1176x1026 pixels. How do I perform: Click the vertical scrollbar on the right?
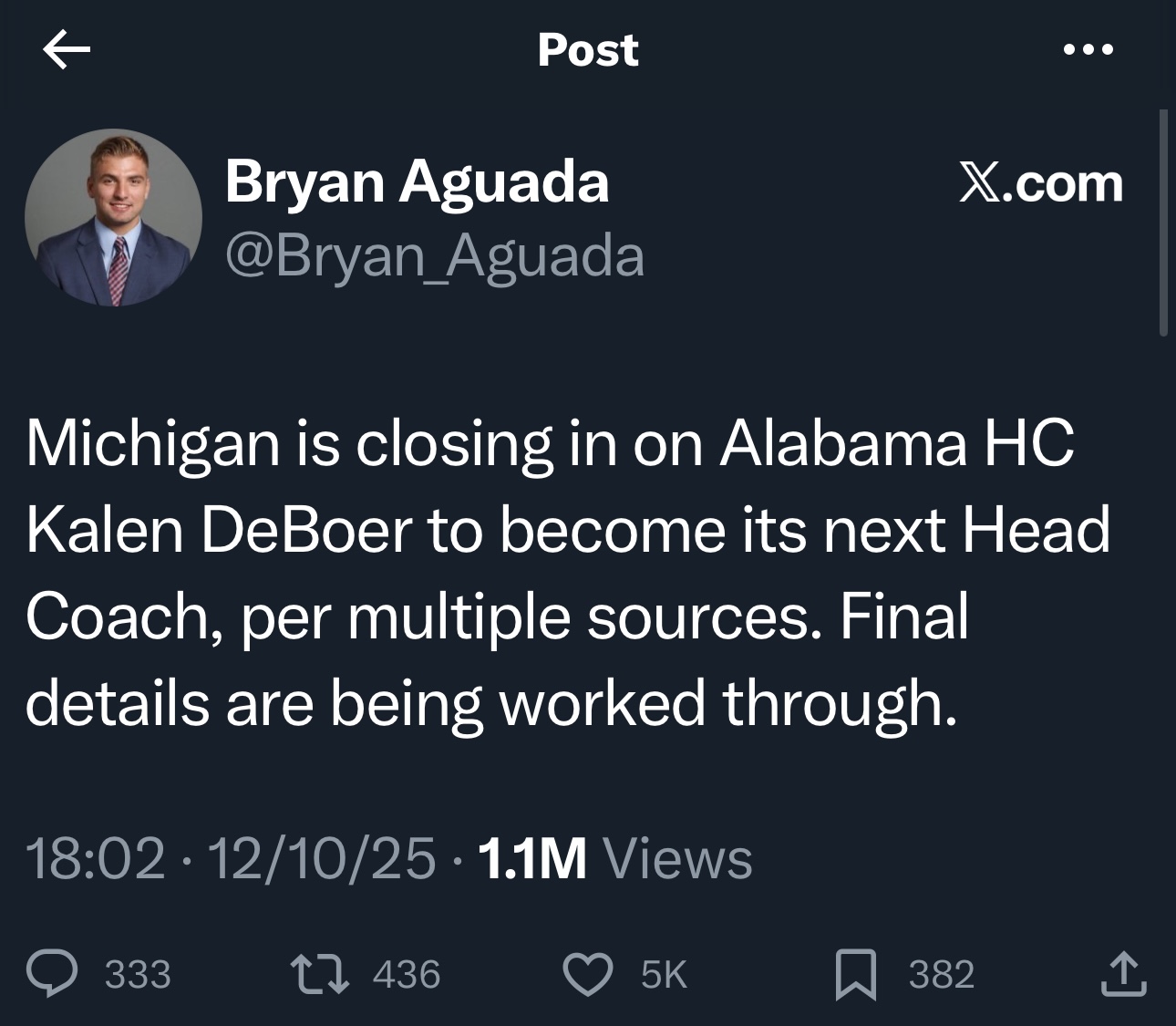click(1163, 223)
